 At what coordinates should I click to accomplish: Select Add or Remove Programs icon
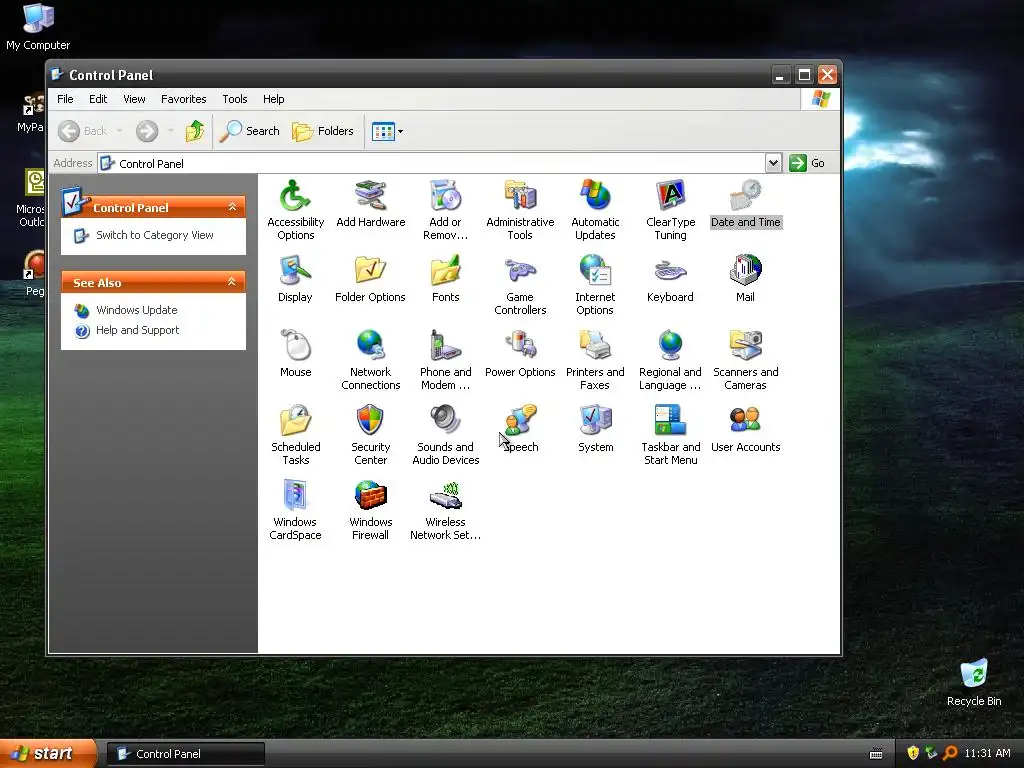[x=445, y=196]
